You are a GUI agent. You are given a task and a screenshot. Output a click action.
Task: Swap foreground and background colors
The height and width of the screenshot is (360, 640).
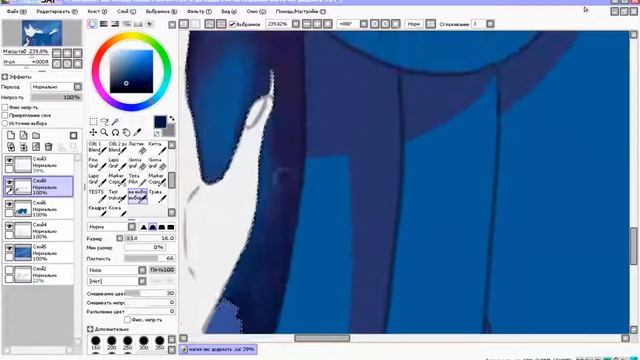point(171,119)
